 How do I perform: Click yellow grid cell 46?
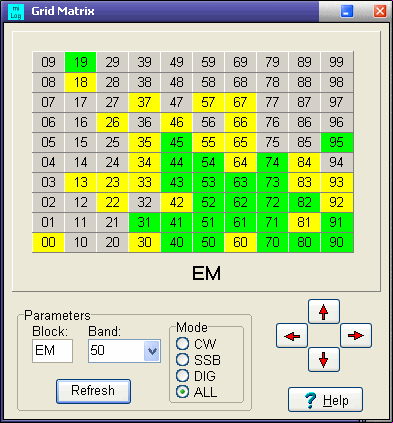[x=176, y=122]
